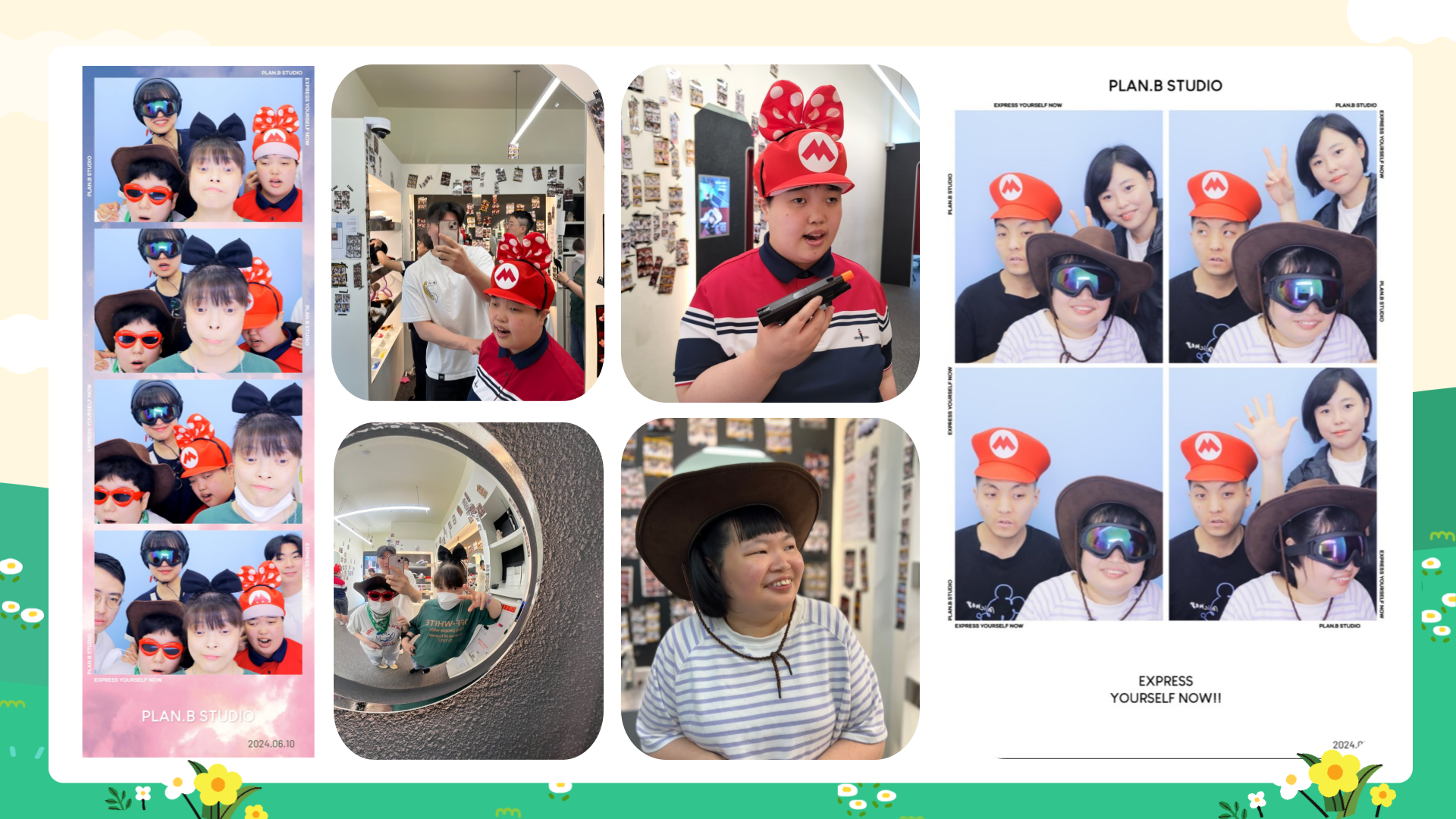Click the pink photo strip frame with man in glasses
The image size is (1456, 819).
(x=198, y=602)
